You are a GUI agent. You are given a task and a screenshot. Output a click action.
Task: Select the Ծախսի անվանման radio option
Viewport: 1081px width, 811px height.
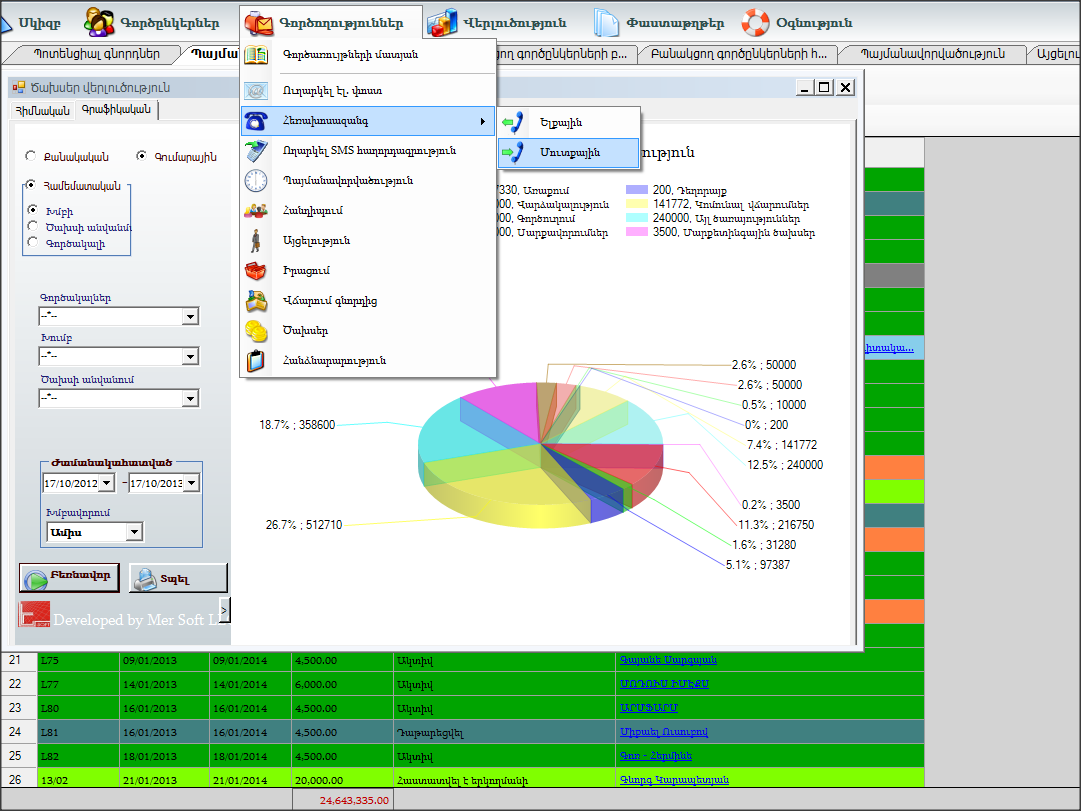pos(32,226)
